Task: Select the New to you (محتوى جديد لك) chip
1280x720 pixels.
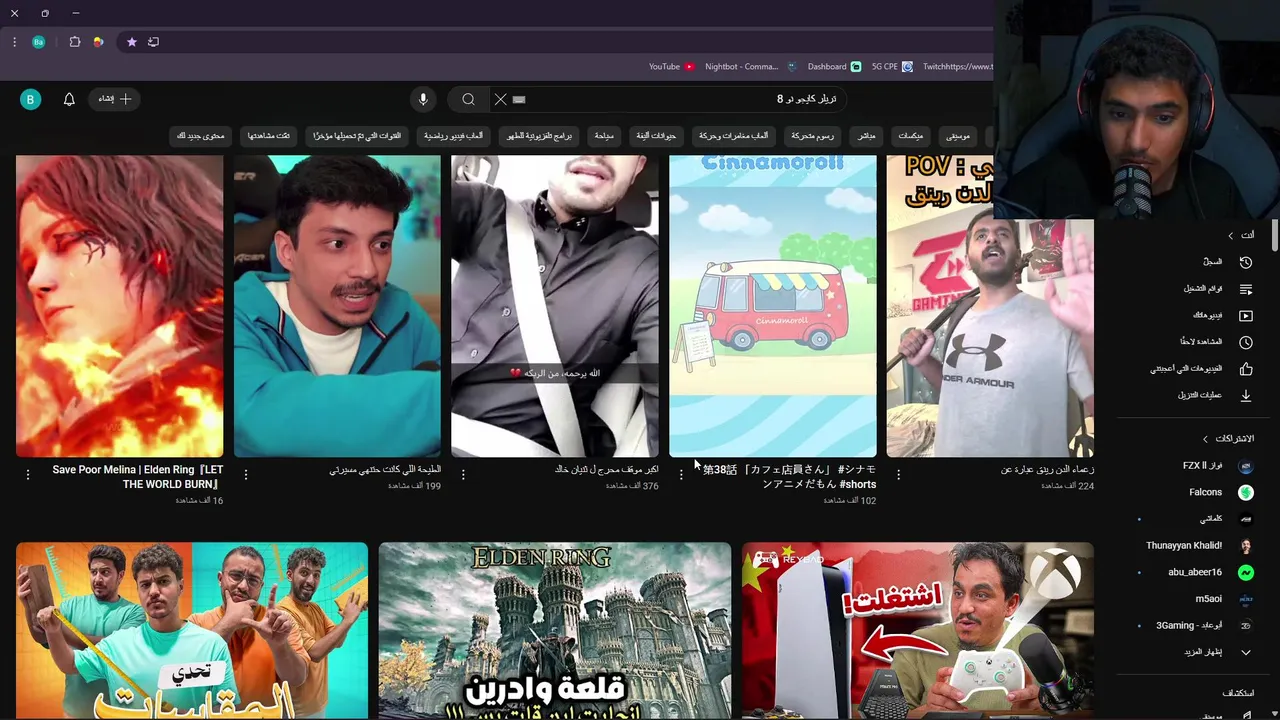Action: [201, 135]
